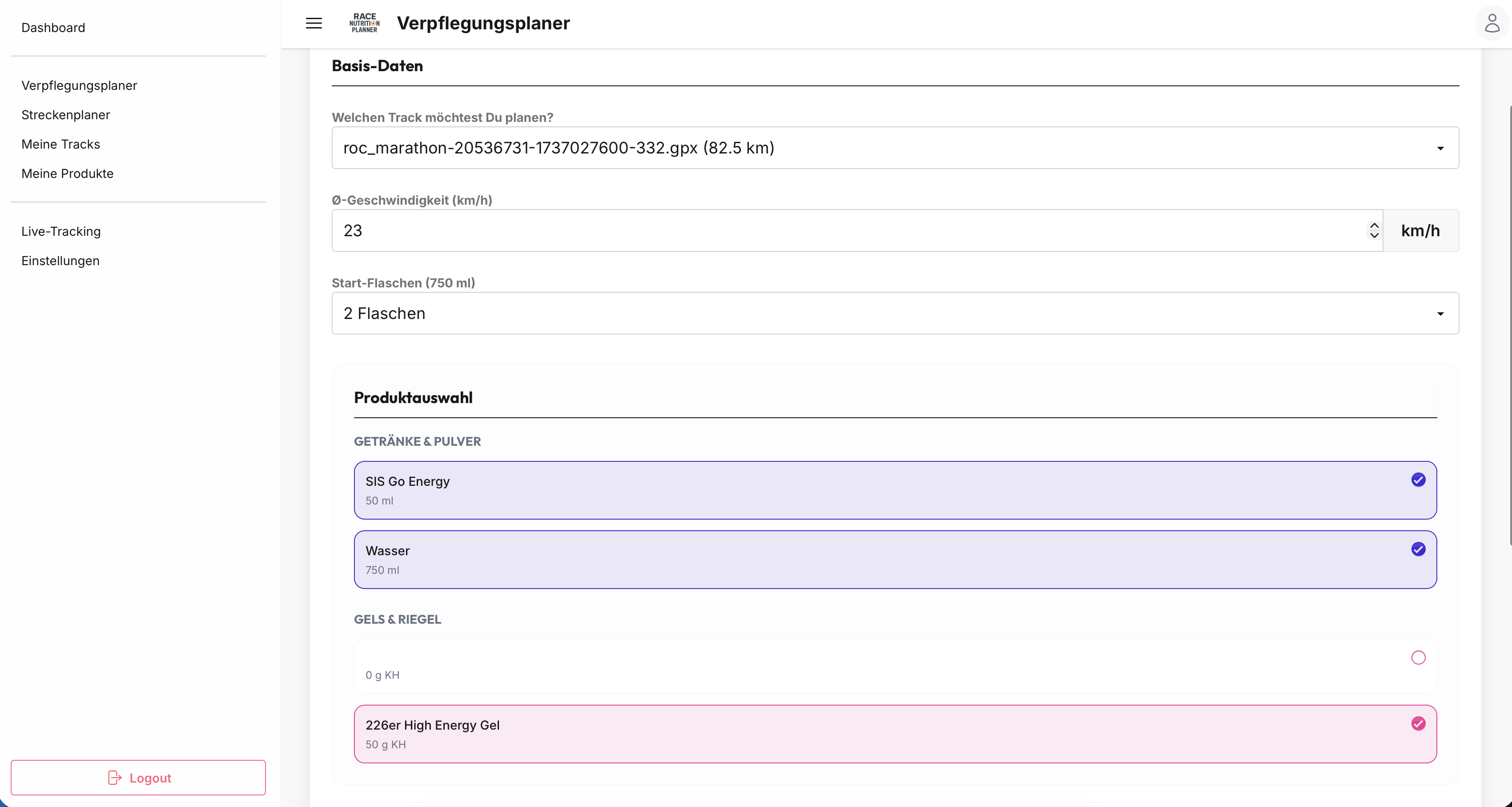This screenshot has width=1512, height=807.
Task: Open the hamburger navigation menu
Action: click(x=314, y=24)
